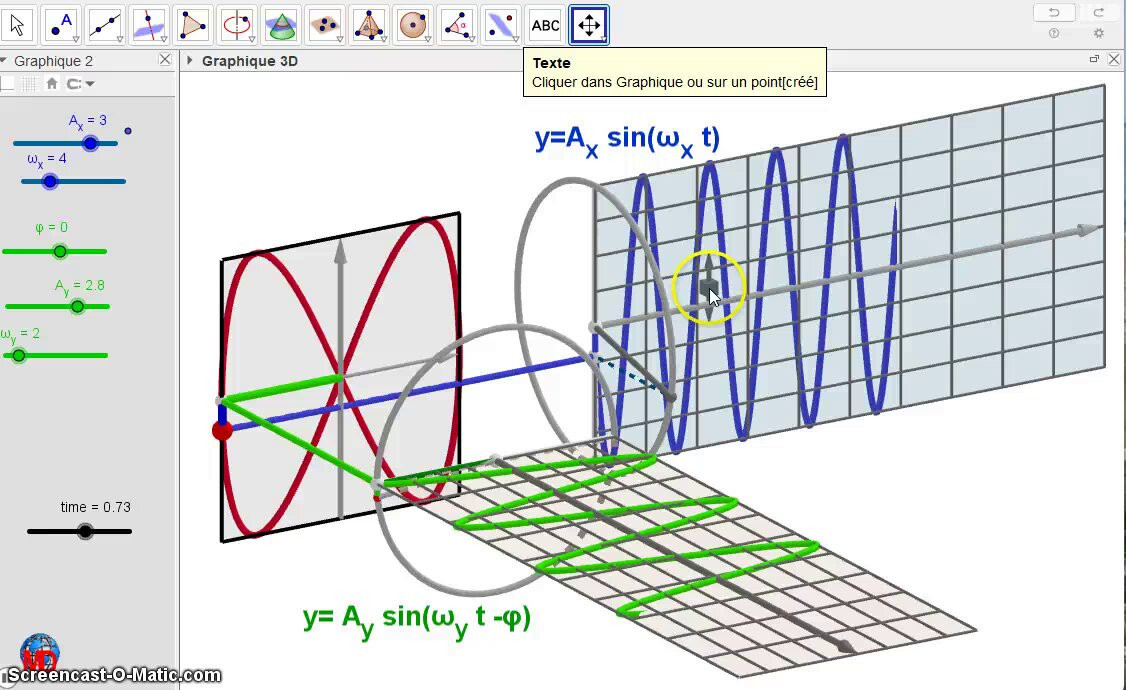
Task: Select the Move arrow tool
Action: [18, 25]
